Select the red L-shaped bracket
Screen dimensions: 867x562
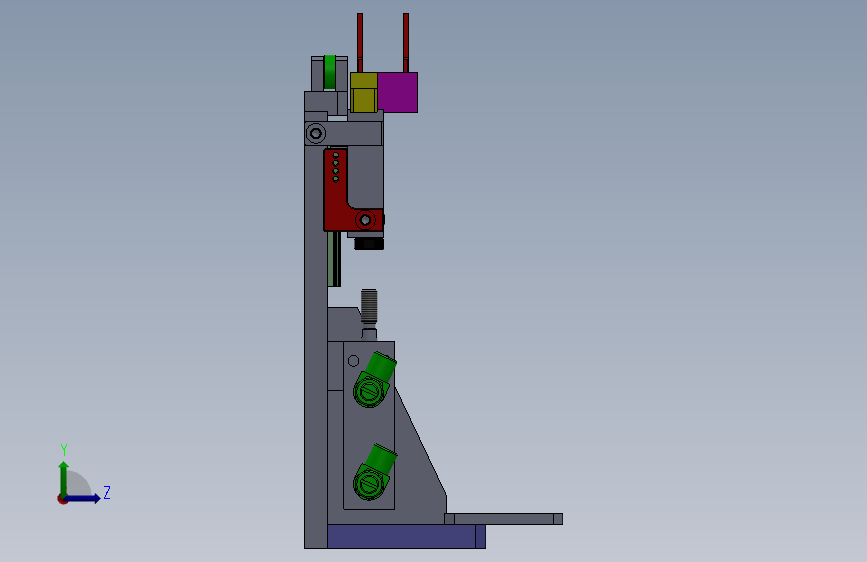click(x=338, y=194)
